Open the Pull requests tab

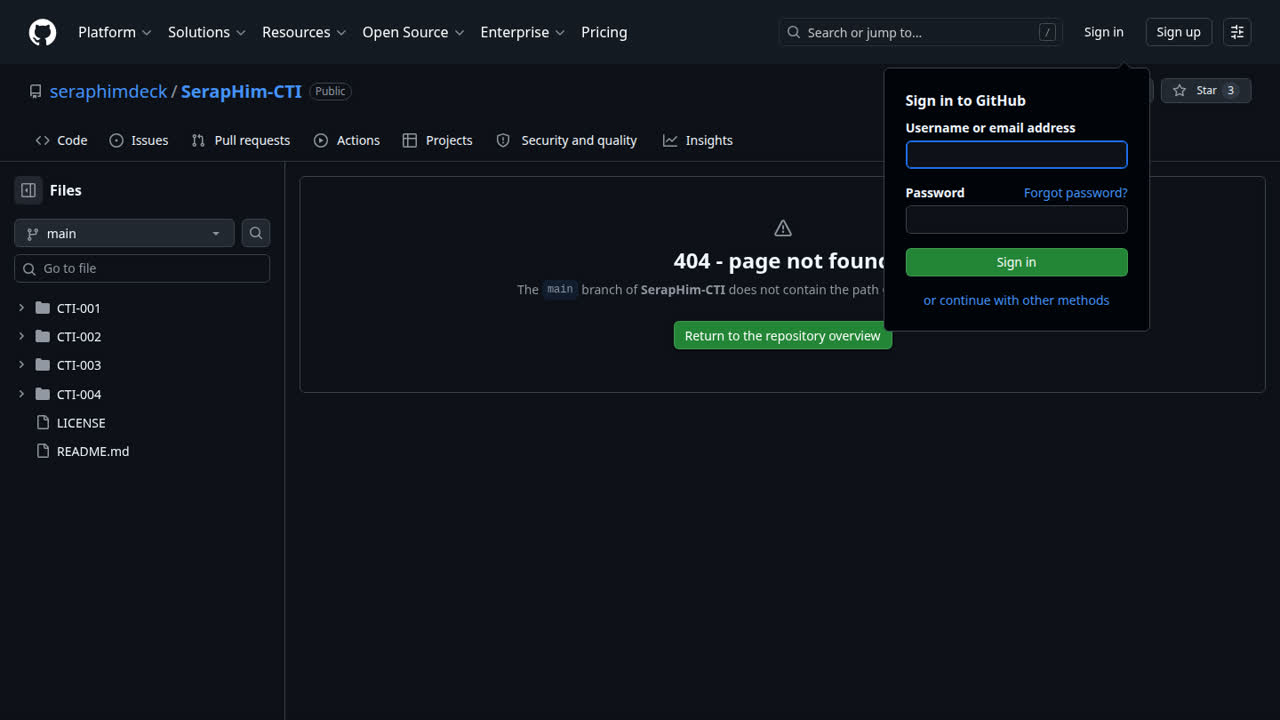241,140
